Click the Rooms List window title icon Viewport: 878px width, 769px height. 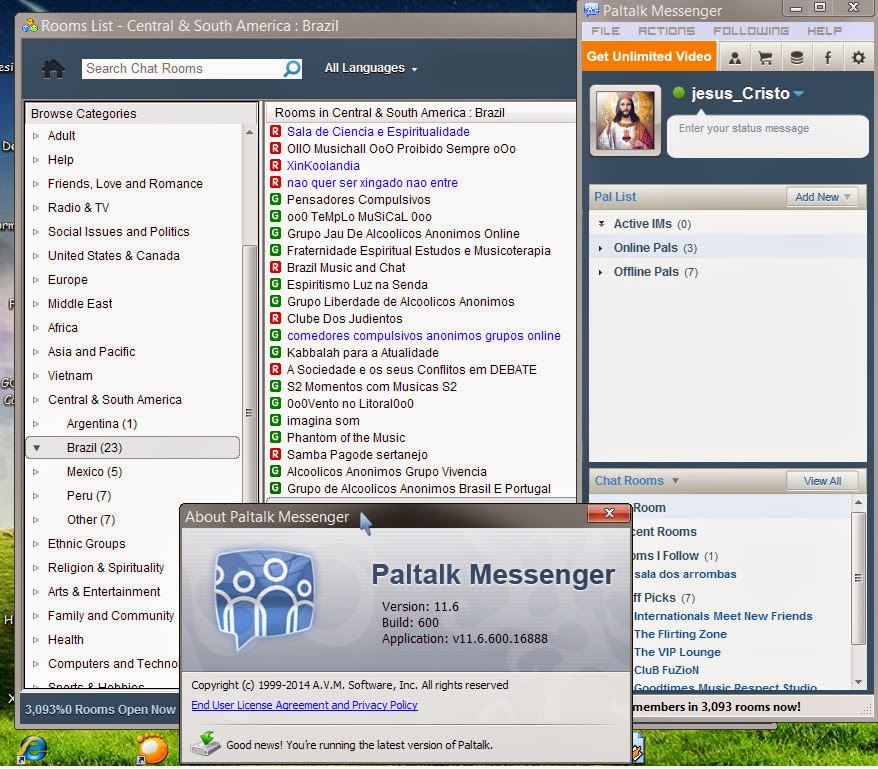pos(30,25)
